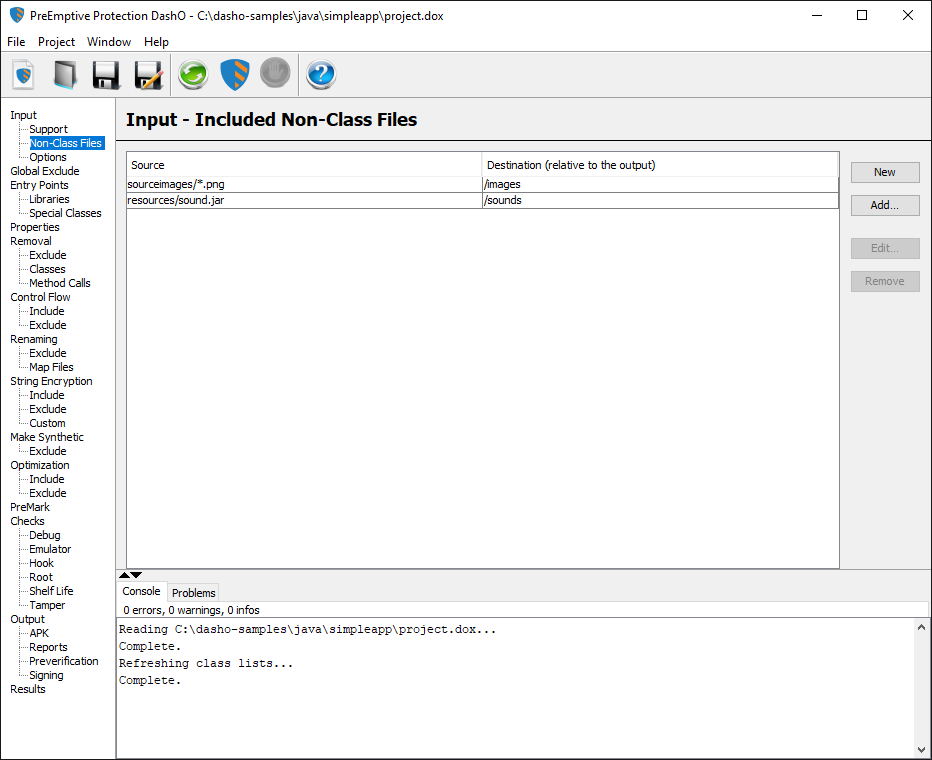Click the New button
The height and width of the screenshot is (760, 932).
click(885, 172)
